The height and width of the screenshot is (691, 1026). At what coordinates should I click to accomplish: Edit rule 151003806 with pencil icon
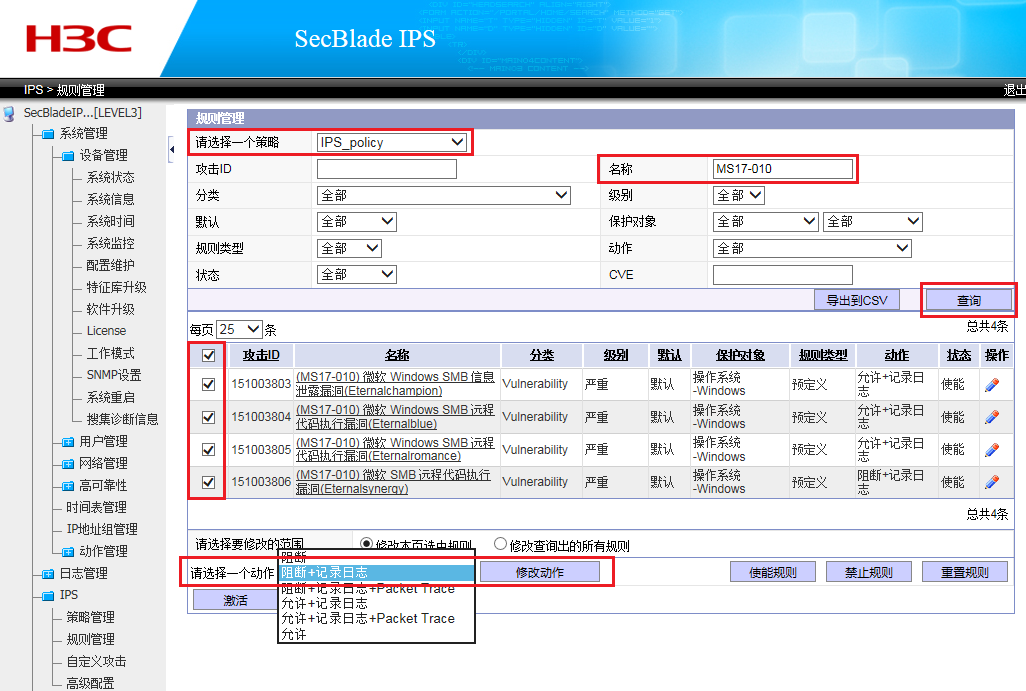pos(992,482)
